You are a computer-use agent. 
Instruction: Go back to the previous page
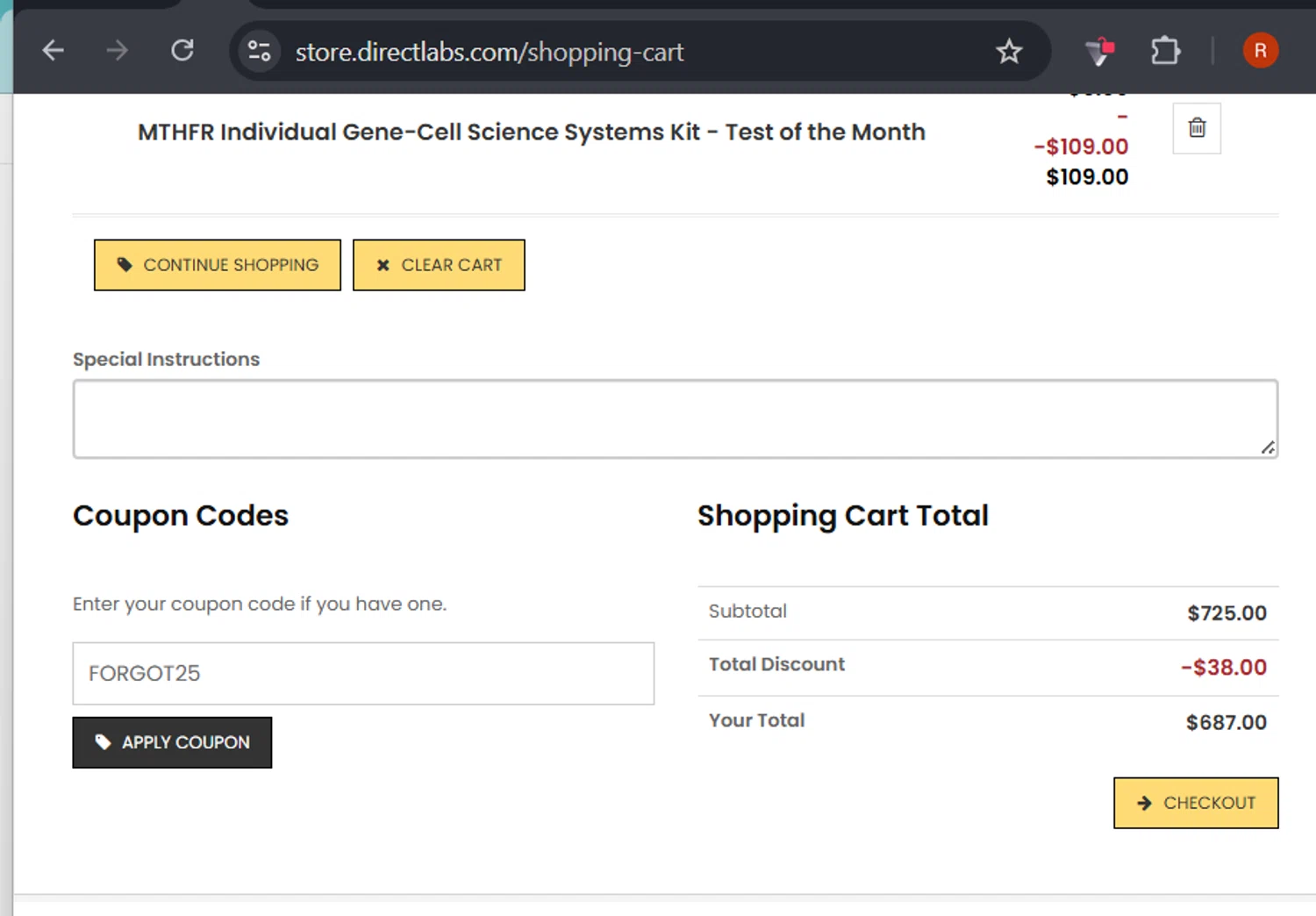click(x=54, y=51)
